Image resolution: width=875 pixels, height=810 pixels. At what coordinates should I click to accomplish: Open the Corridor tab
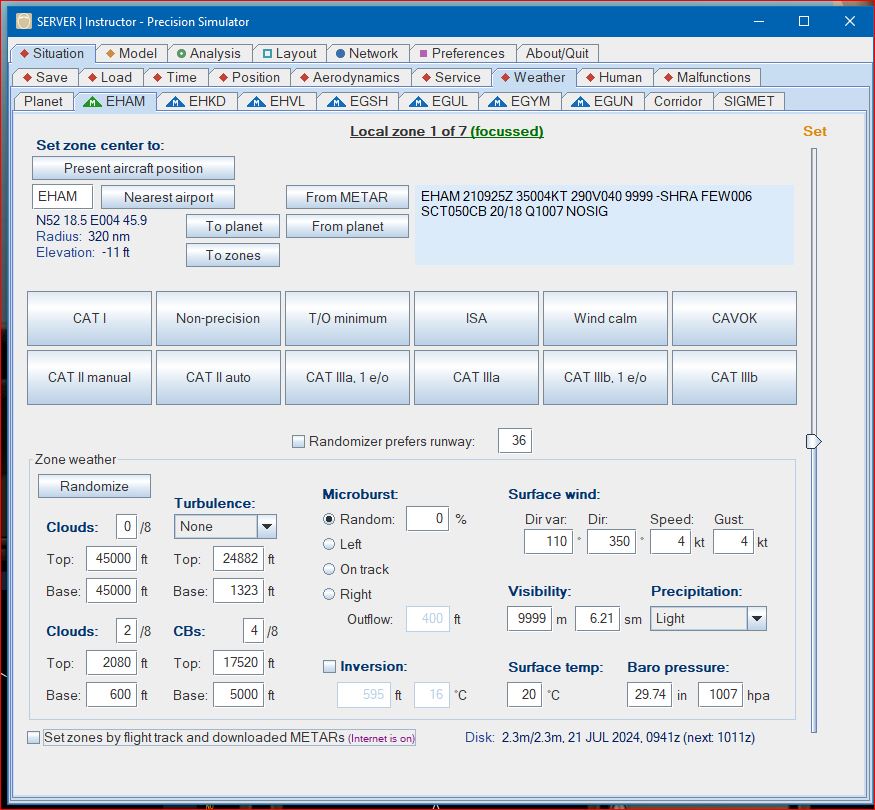678,102
